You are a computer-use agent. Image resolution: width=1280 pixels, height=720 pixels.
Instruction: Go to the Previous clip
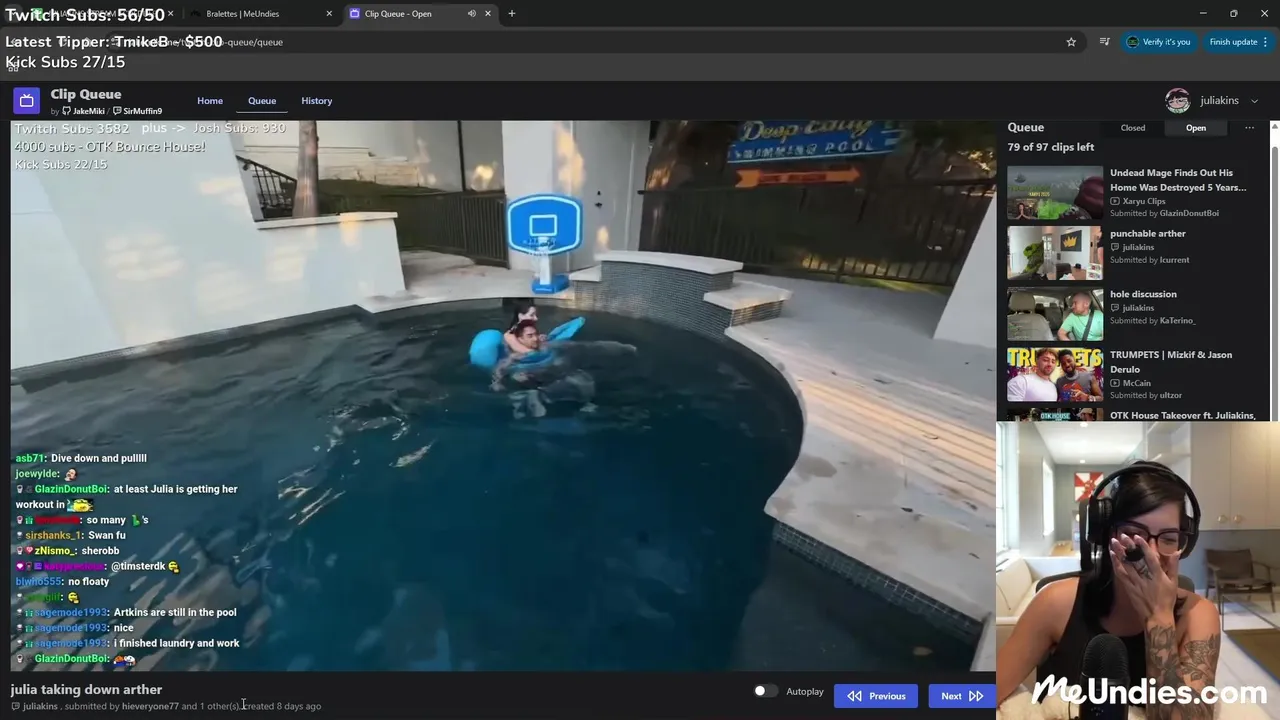click(x=876, y=696)
